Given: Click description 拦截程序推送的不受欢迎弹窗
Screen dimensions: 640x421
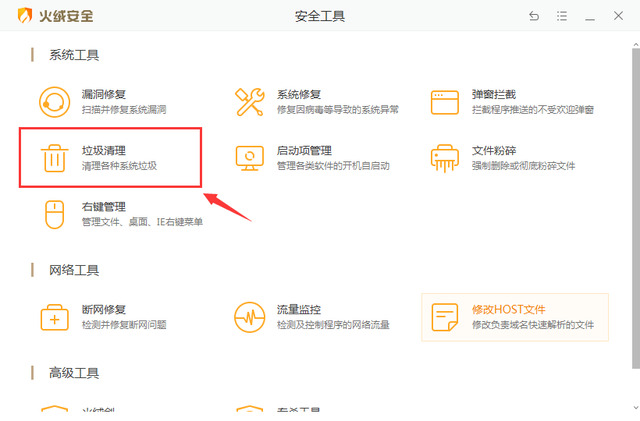Looking at the screenshot, I should (x=533, y=109).
